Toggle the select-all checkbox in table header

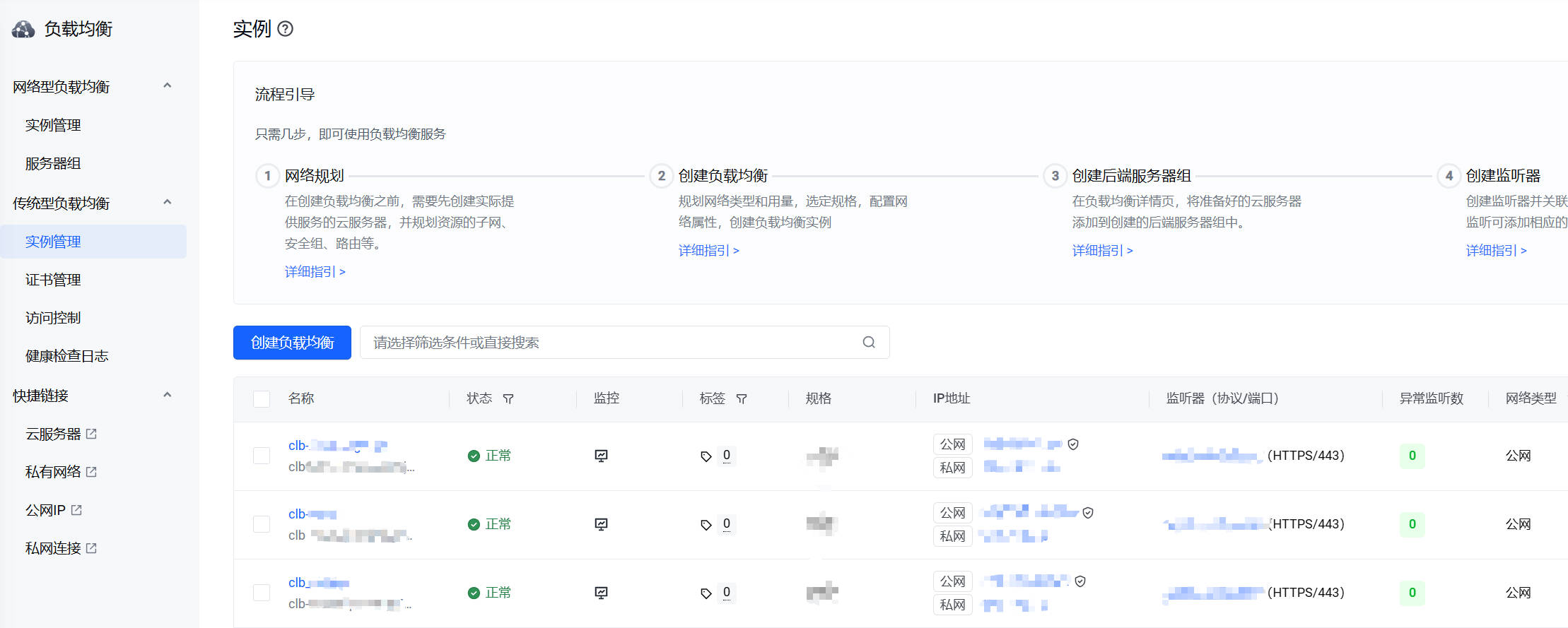[x=262, y=399]
